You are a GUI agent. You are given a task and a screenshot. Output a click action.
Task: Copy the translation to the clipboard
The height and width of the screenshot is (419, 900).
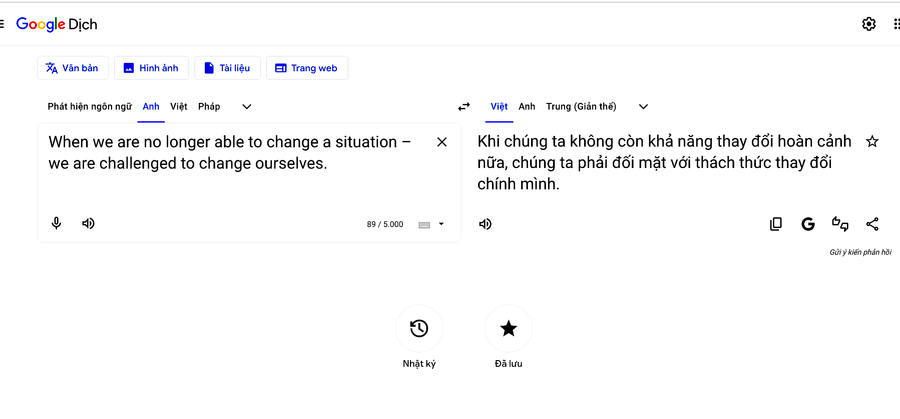click(x=775, y=224)
